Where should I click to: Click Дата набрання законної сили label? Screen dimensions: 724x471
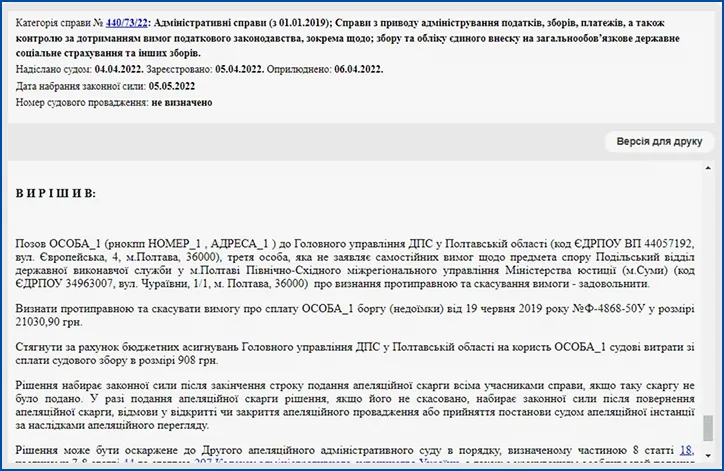pyautogui.click(x=81, y=86)
